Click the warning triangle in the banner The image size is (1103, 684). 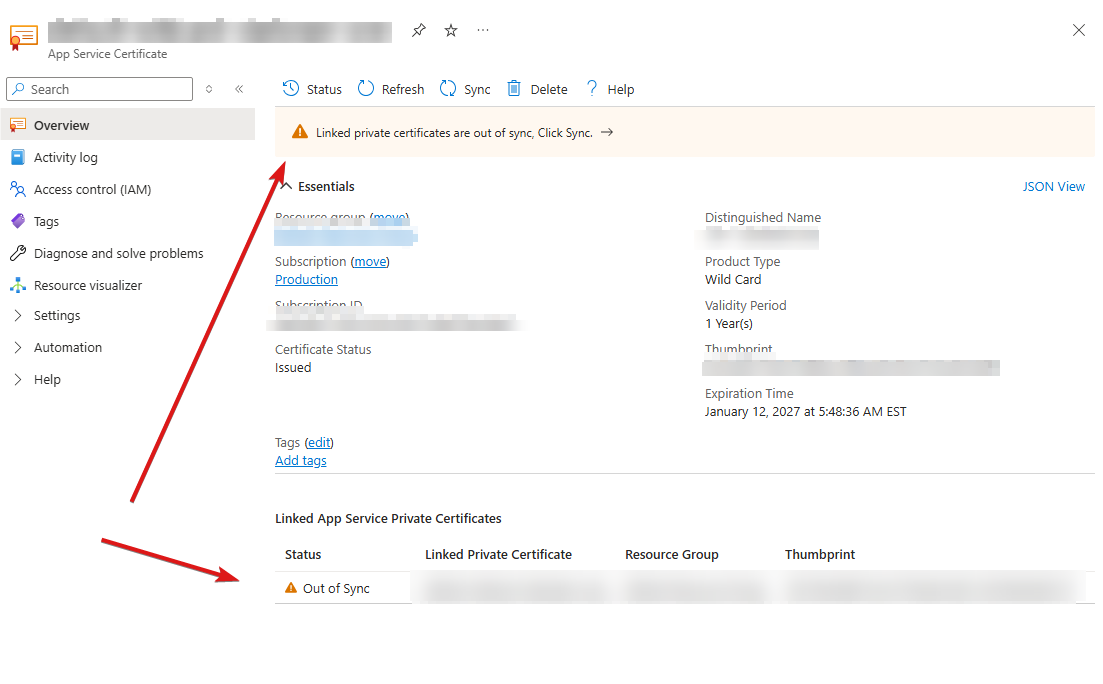[300, 132]
